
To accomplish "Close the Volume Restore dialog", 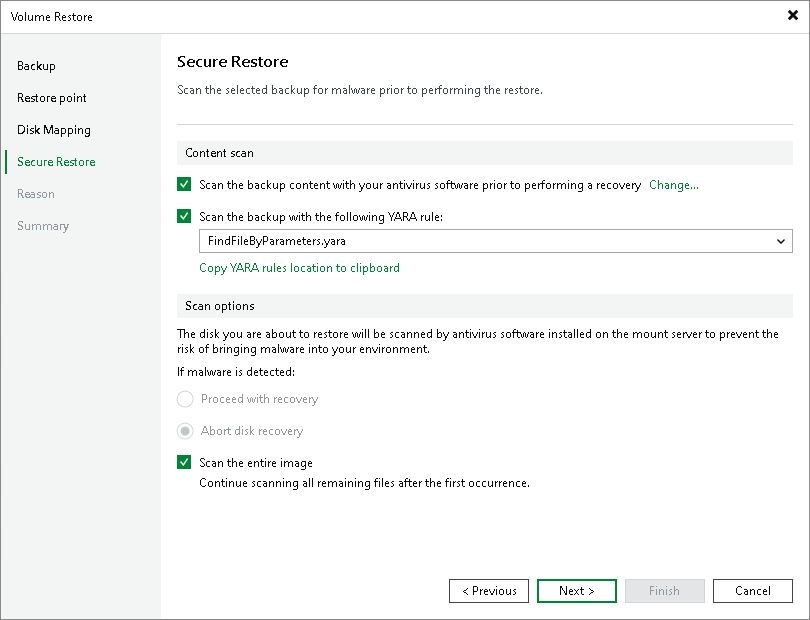I will tap(792, 16).
